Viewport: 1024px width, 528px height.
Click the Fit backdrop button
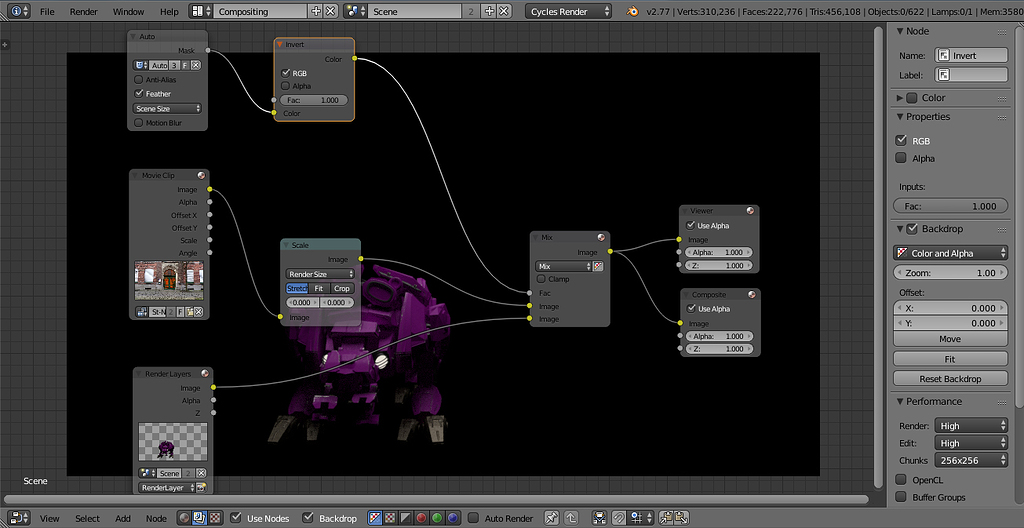point(950,359)
